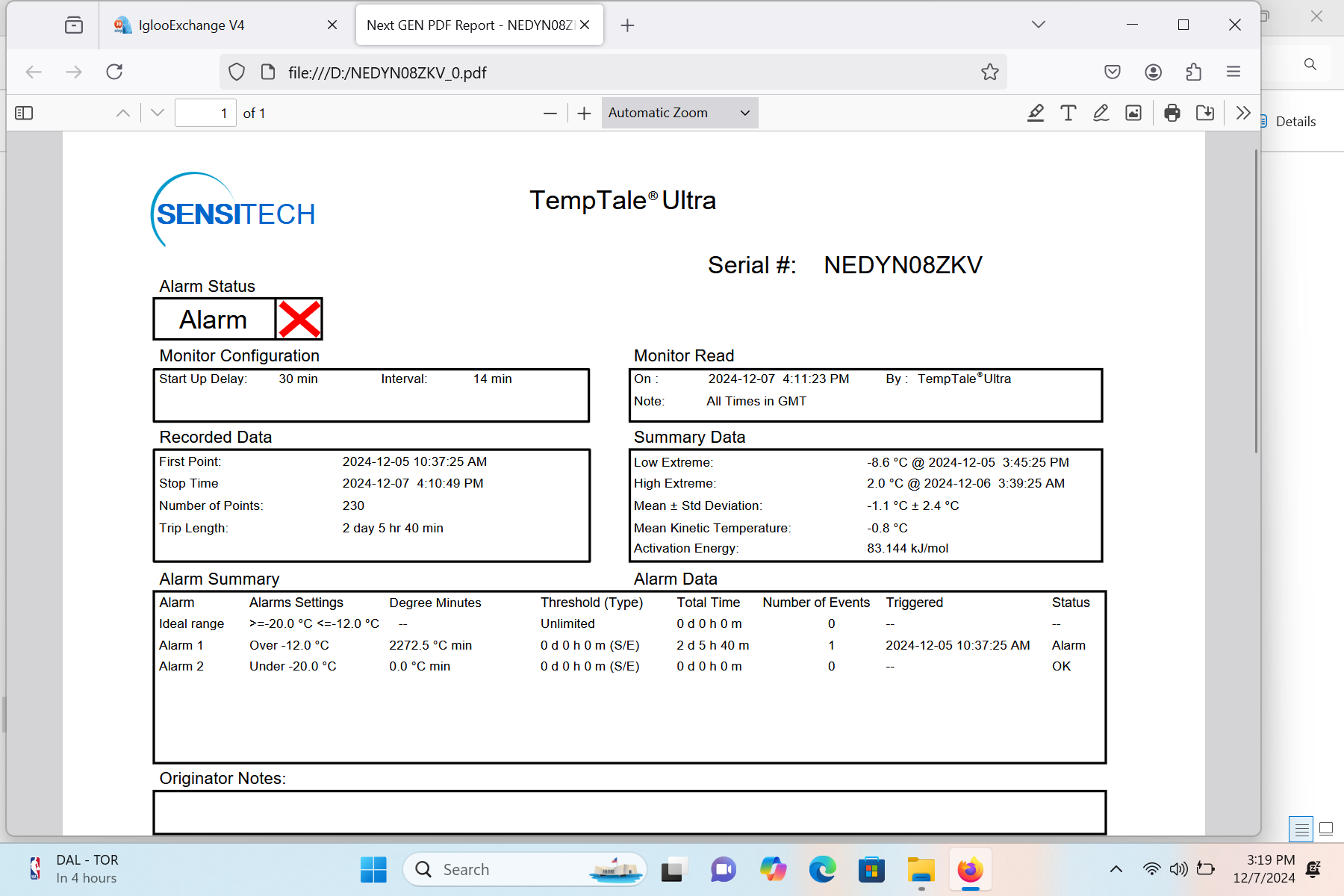Open the Firefox account icon

pyautogui.click(x=1154, y=72)
